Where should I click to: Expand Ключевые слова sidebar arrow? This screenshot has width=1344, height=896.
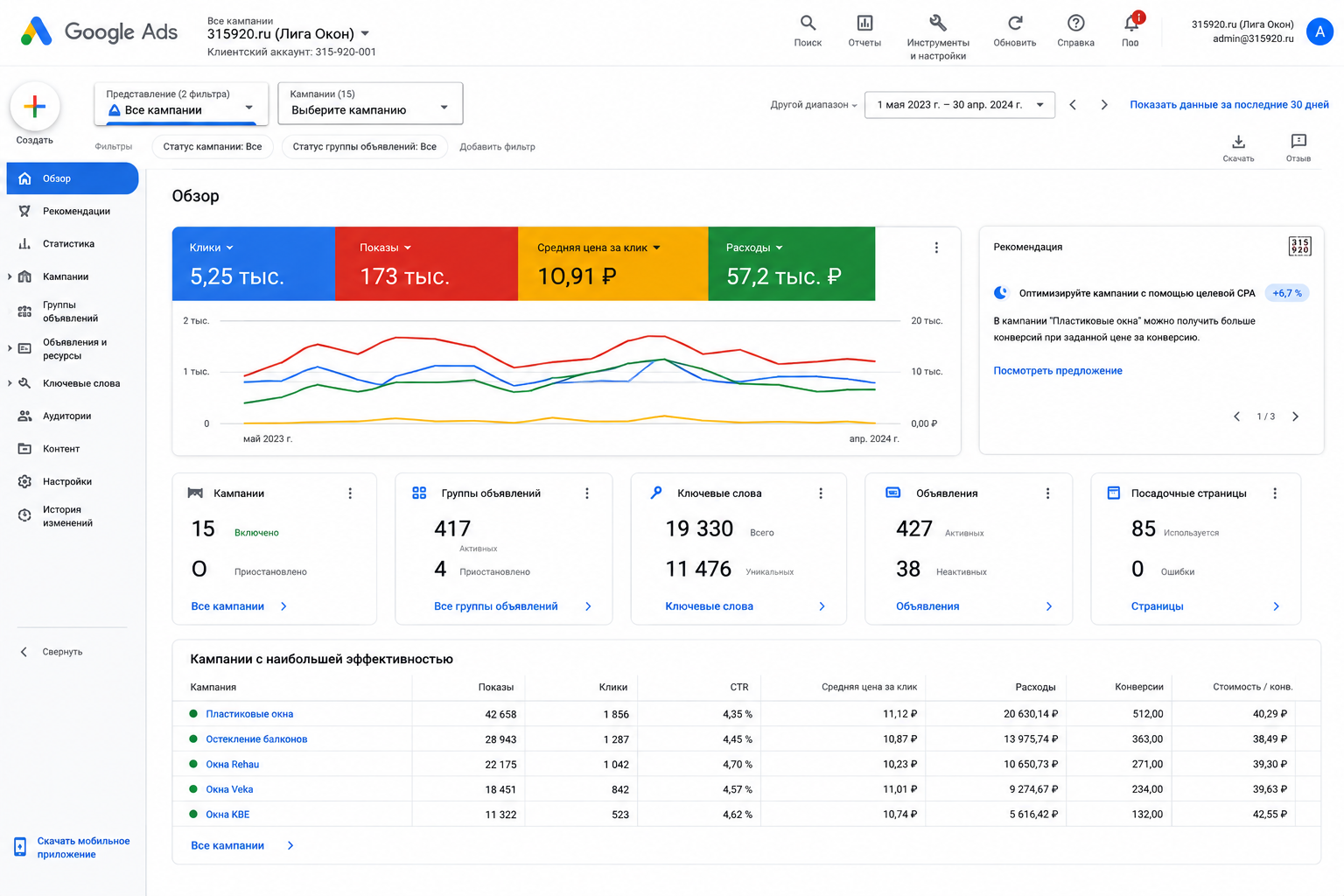10,383
